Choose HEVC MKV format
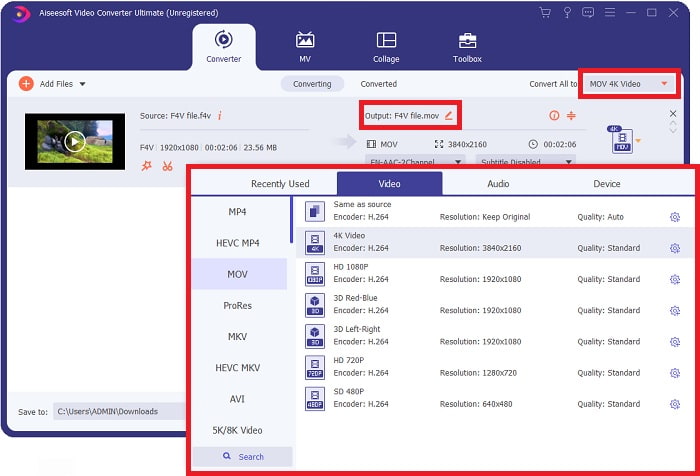Viewport: 700px width, 476px height. [240, 368]
